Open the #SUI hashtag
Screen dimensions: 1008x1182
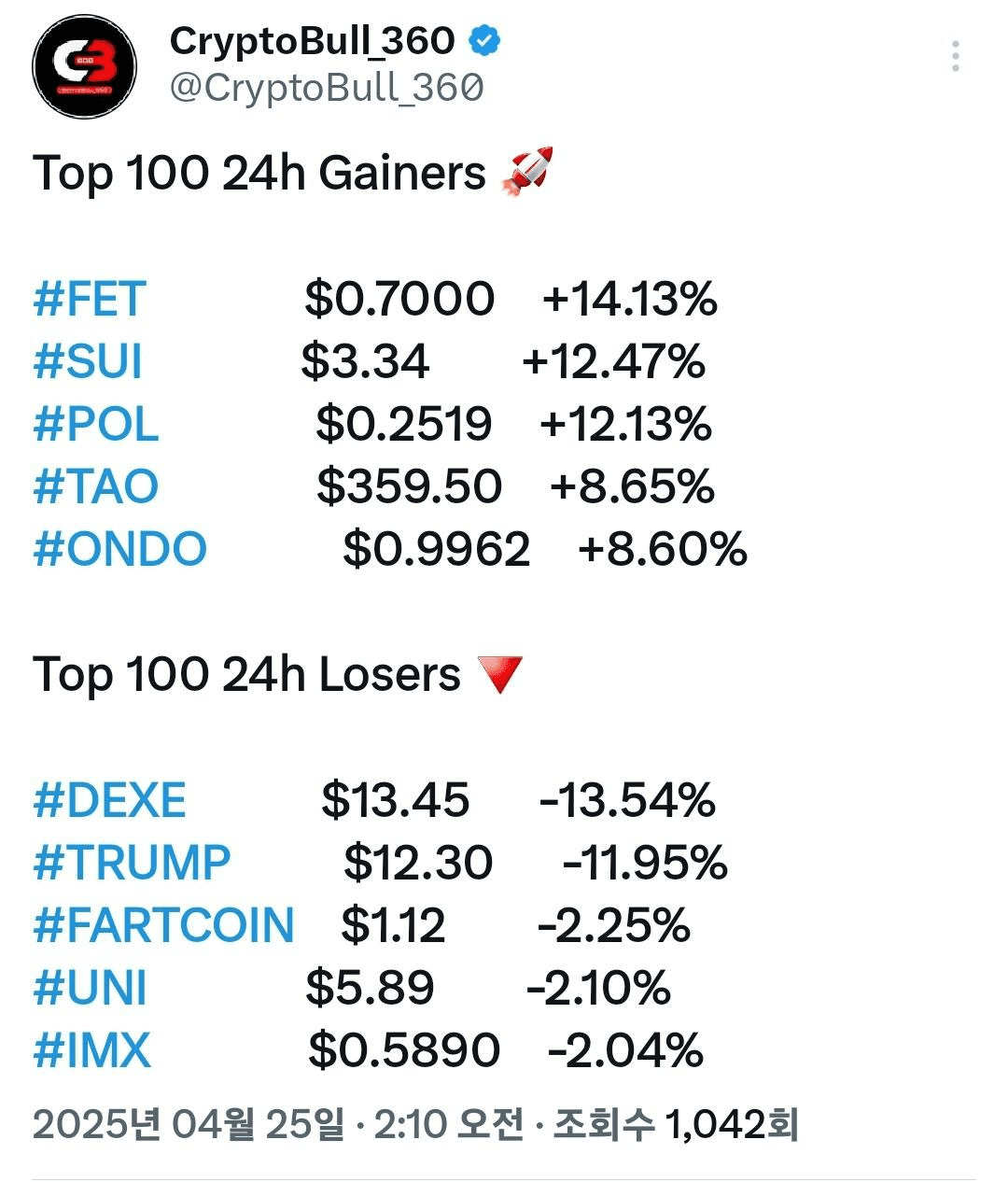[x=88, y=361]
